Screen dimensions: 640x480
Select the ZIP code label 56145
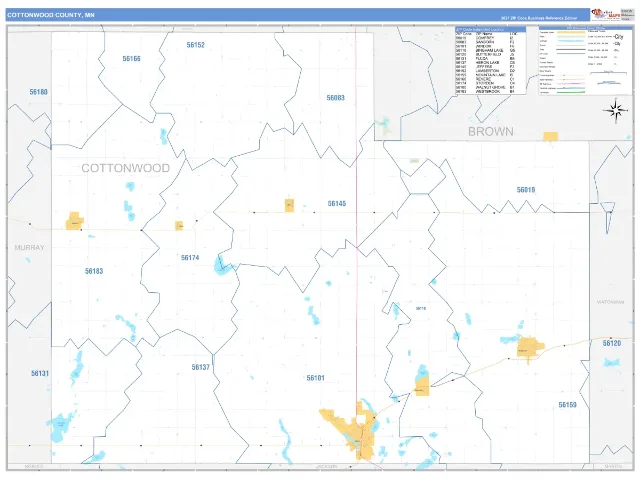coord(337,203)
